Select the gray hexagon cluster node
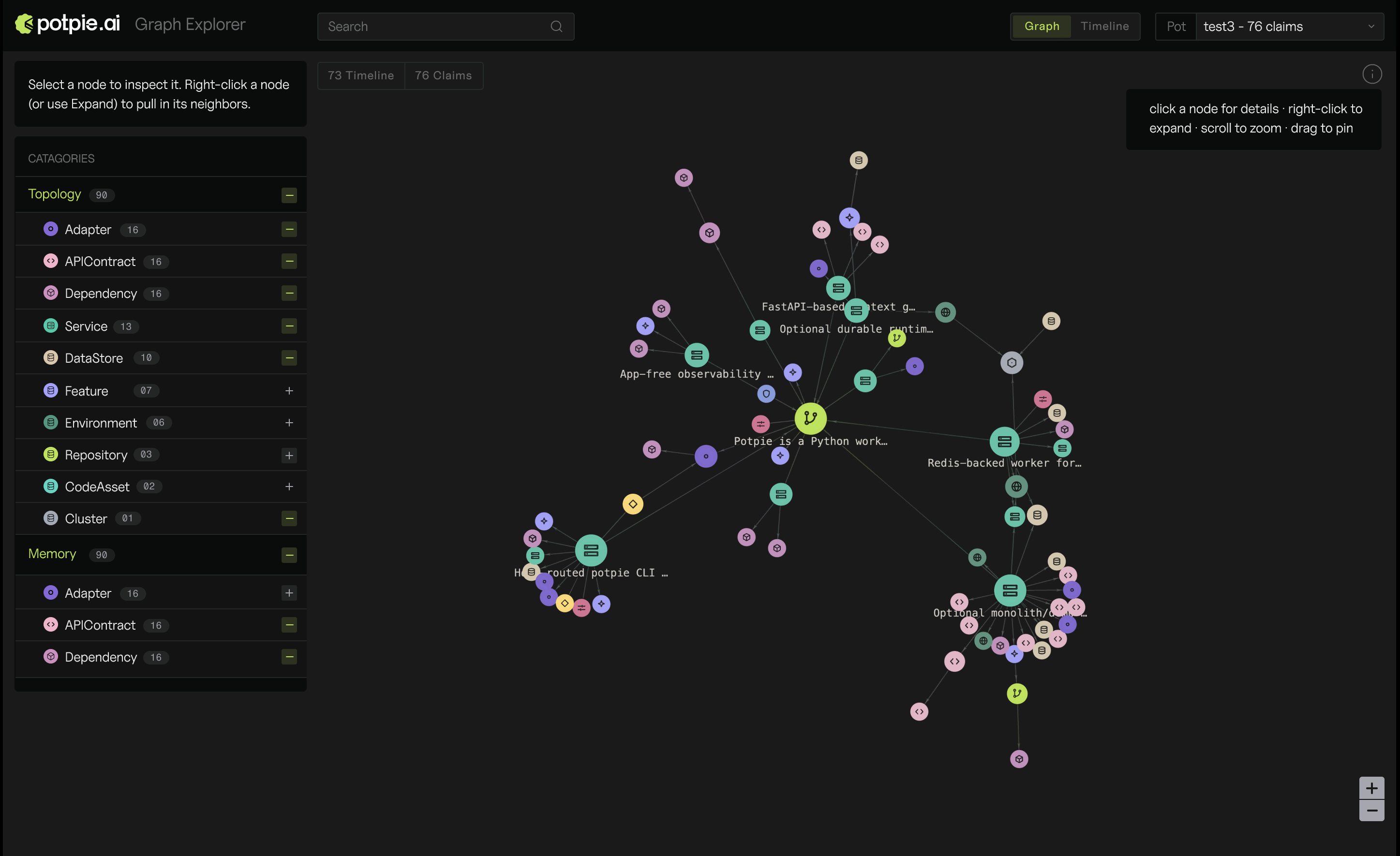This screenshot has width=1400, height=856. click(1012, 362)
